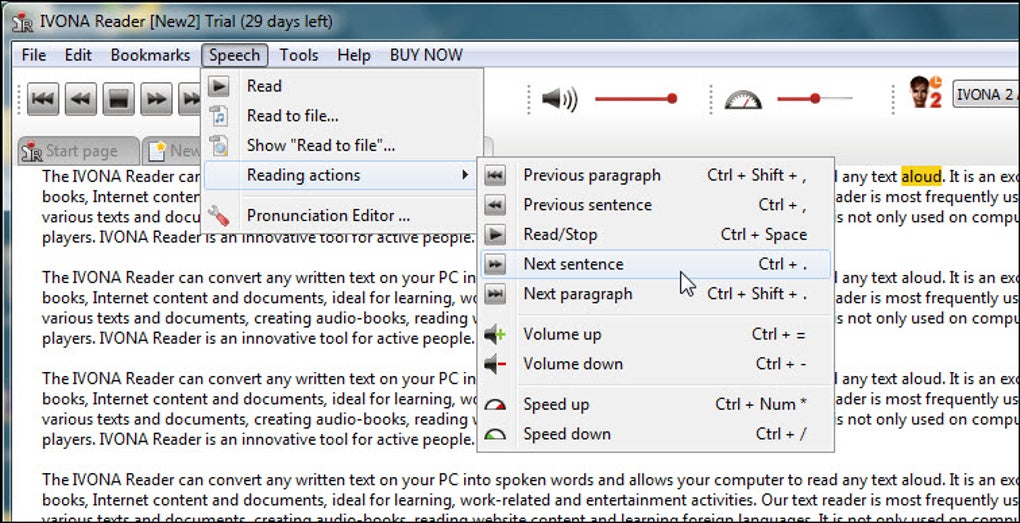
Task: Select Volume down in submenu
Action: click(655, 364)
